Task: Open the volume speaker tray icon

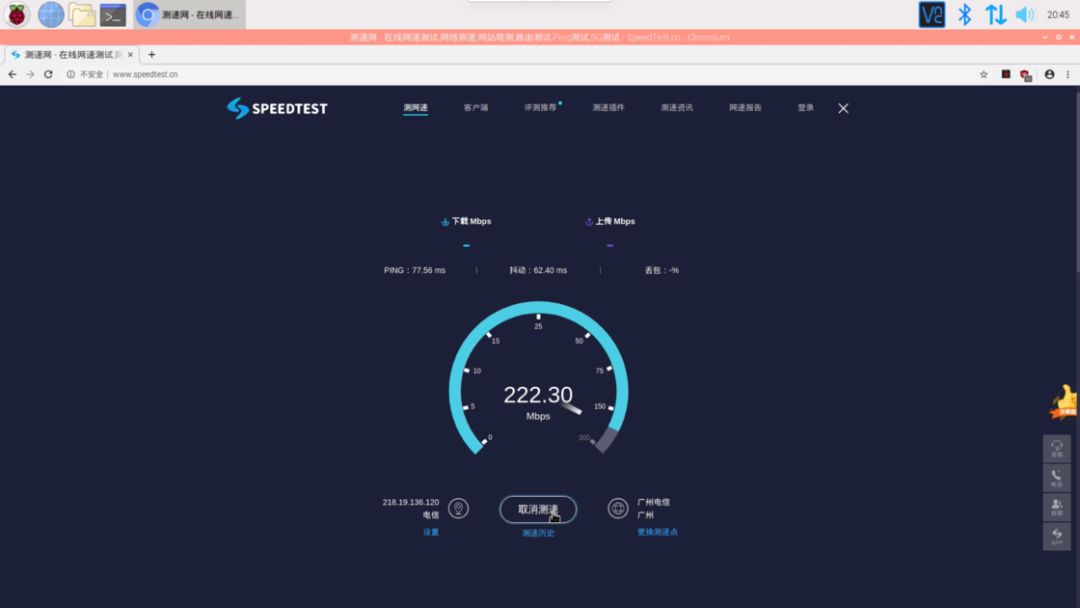Action: [1025, 14]
